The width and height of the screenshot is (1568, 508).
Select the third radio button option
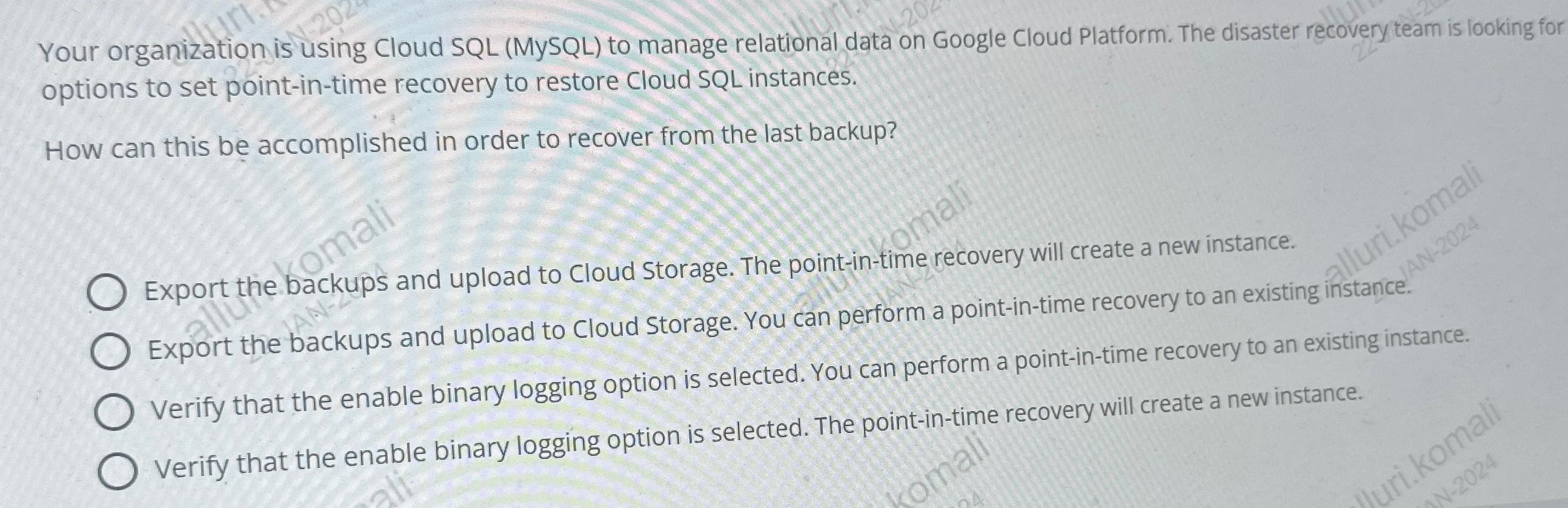118,411
